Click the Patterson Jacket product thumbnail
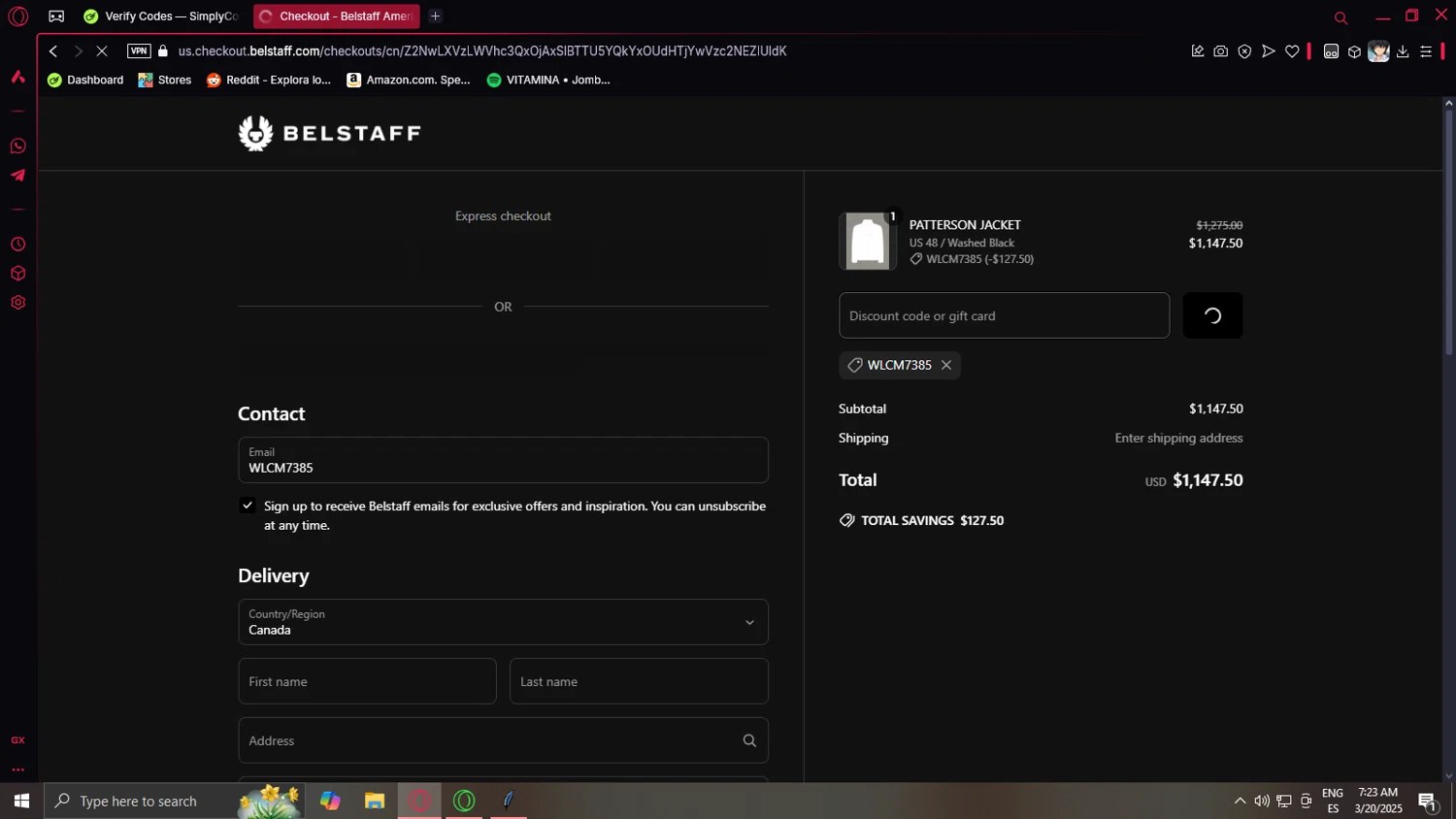This screenshot has height=819, width=1456. (x=867, y=241)
